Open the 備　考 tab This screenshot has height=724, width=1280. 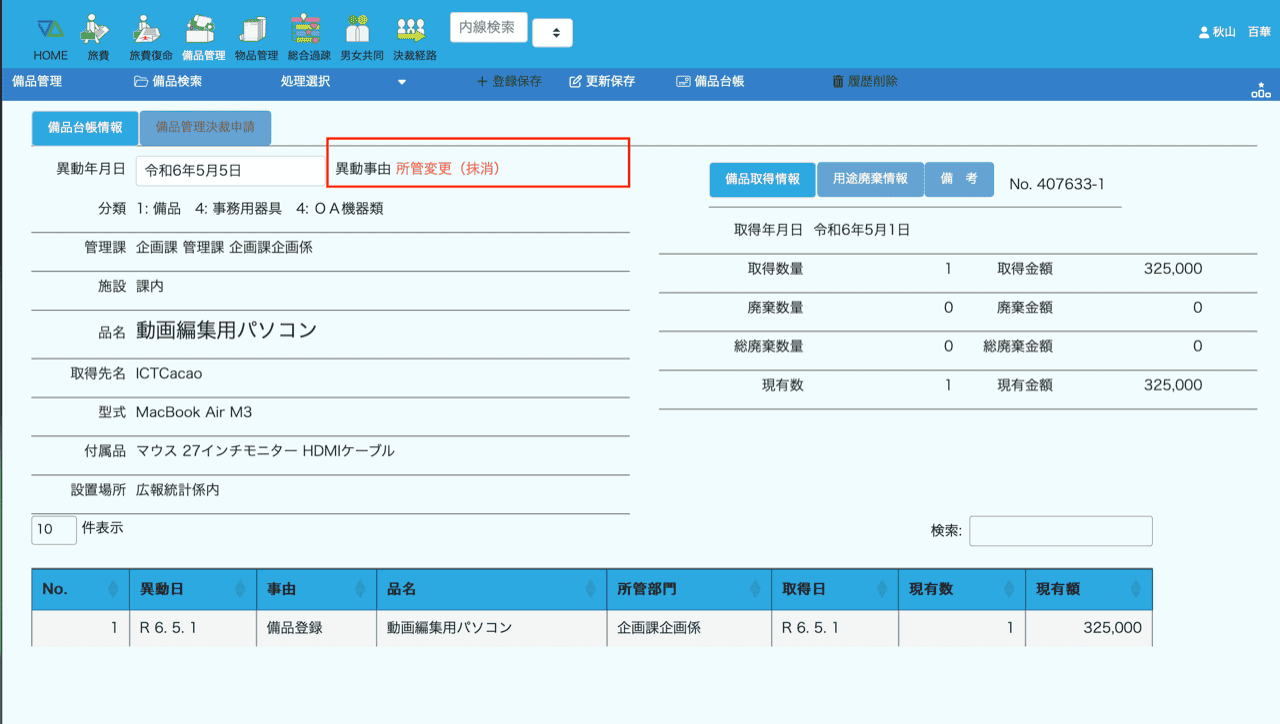point(958,179)
